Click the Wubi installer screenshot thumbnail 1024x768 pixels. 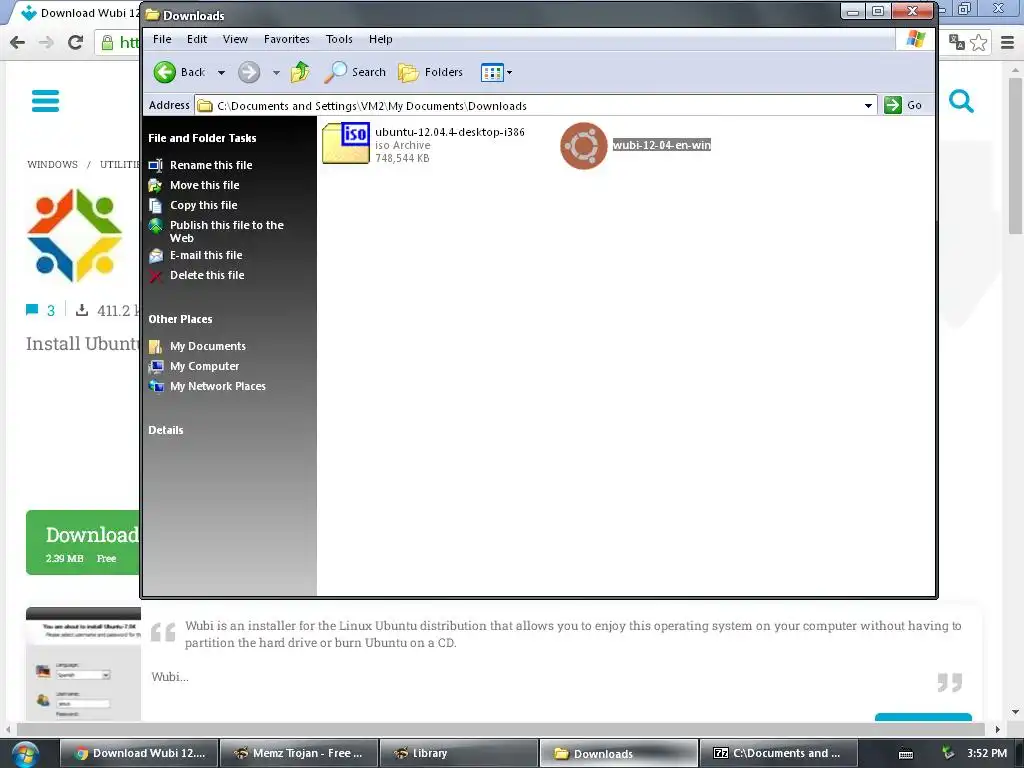(84, 664)
